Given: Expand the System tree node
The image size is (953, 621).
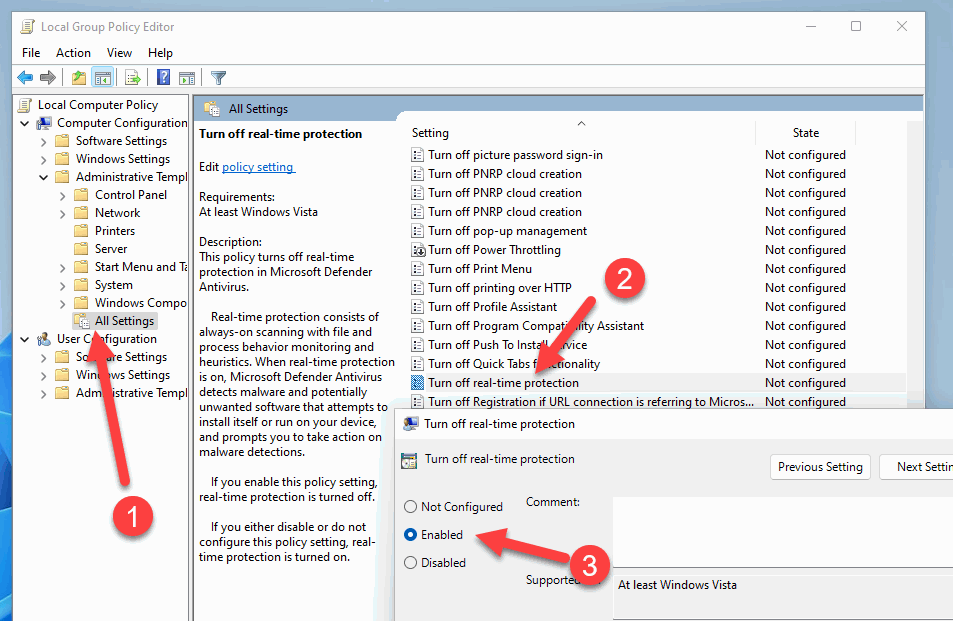Looking at the screenshot, I should pyautogui.click(x=63, y=286).
